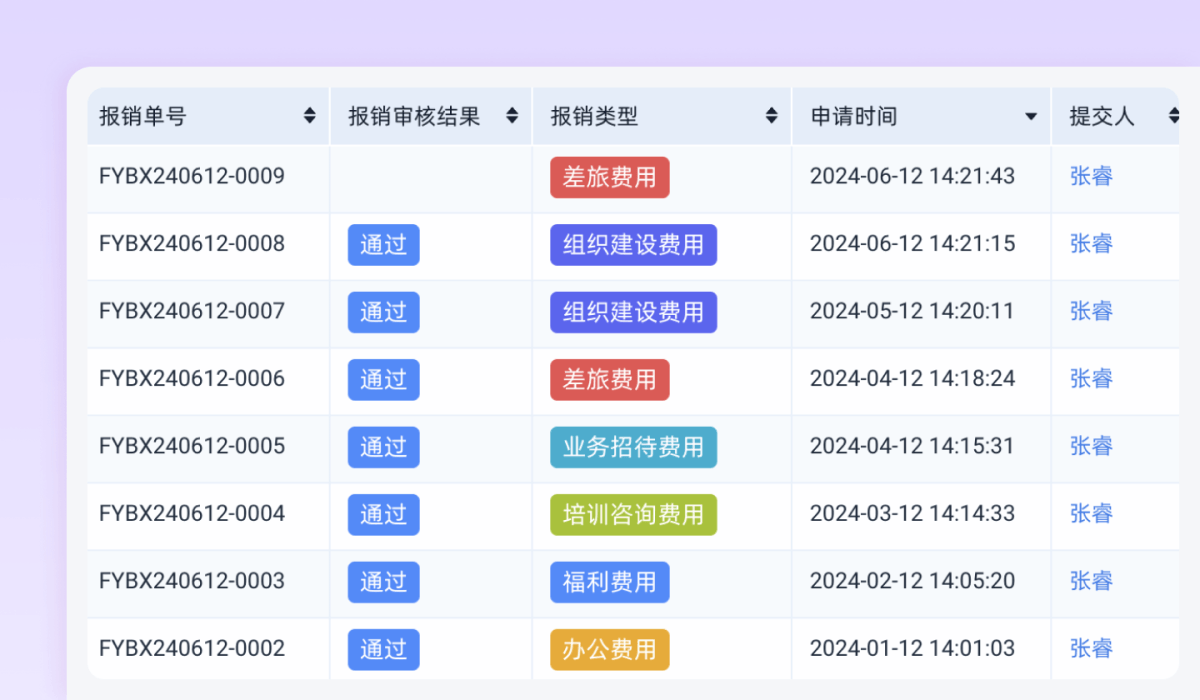
Task: Click 通过 tag in row FYBX240612-0005
Action: (384, 447)
